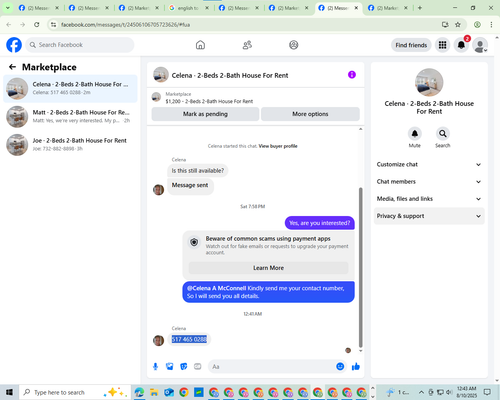
Task: Go to the Home feed icon
Action: click(200, 45)
